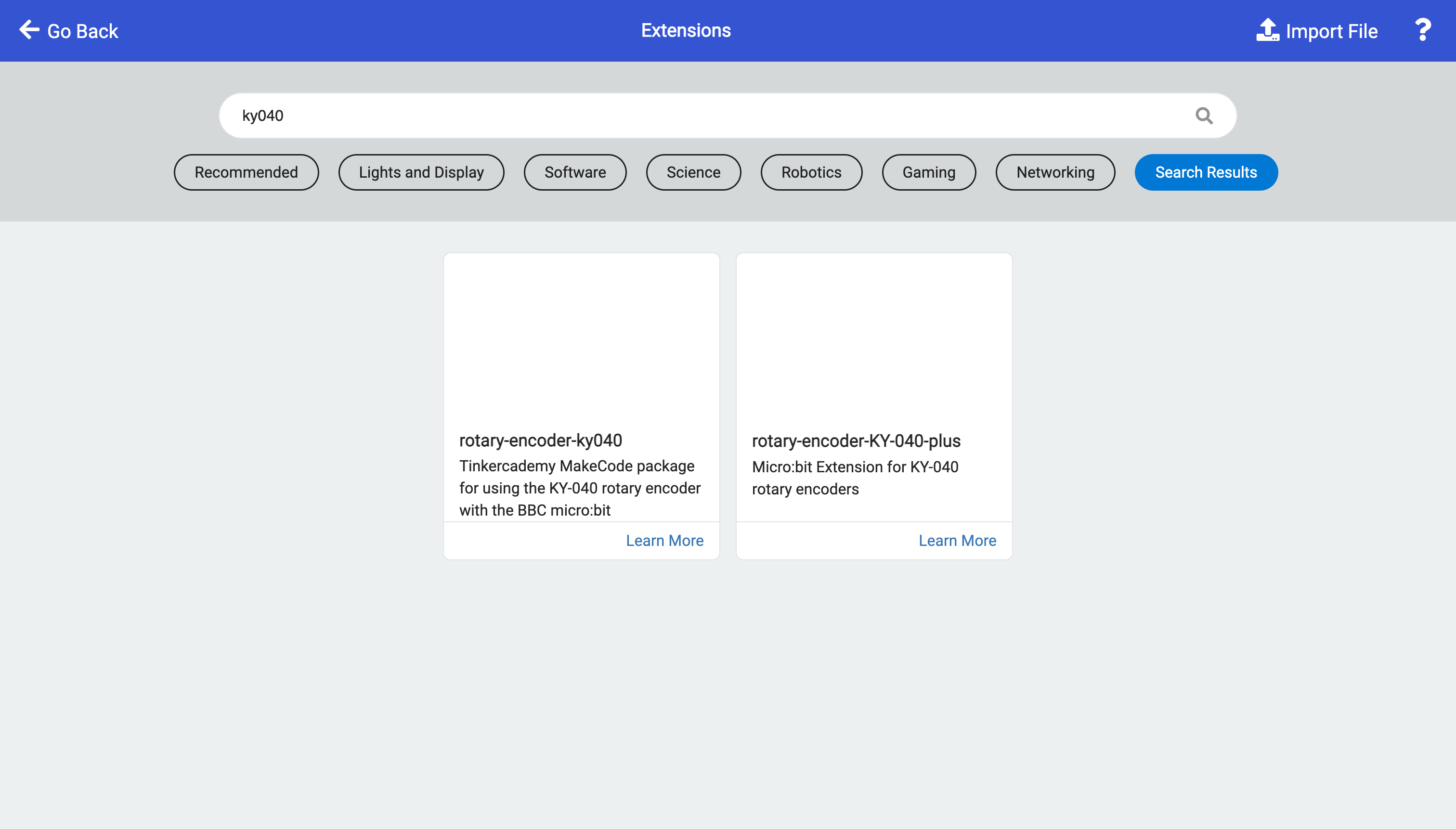Open the Robotics category

[x=811, y=172]
